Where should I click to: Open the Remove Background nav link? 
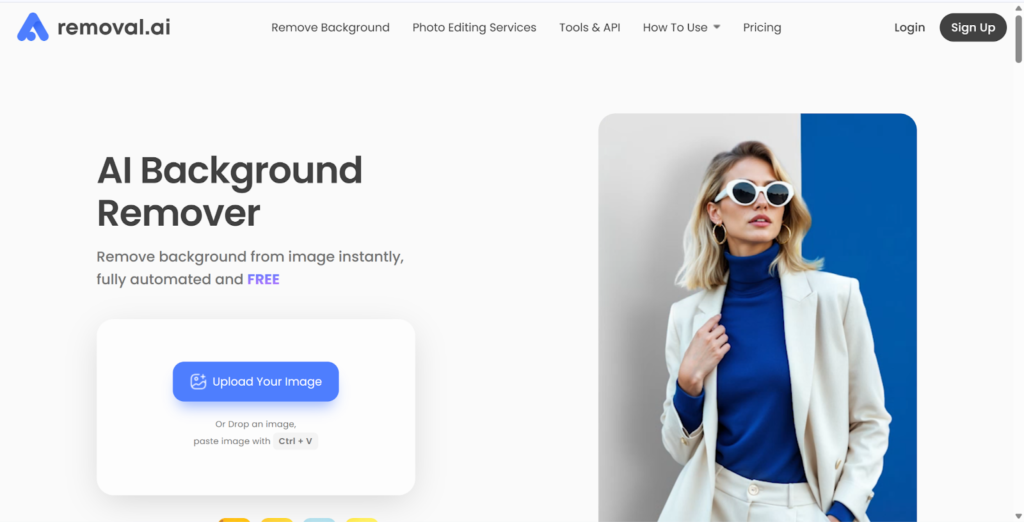(x=330, y=27)
